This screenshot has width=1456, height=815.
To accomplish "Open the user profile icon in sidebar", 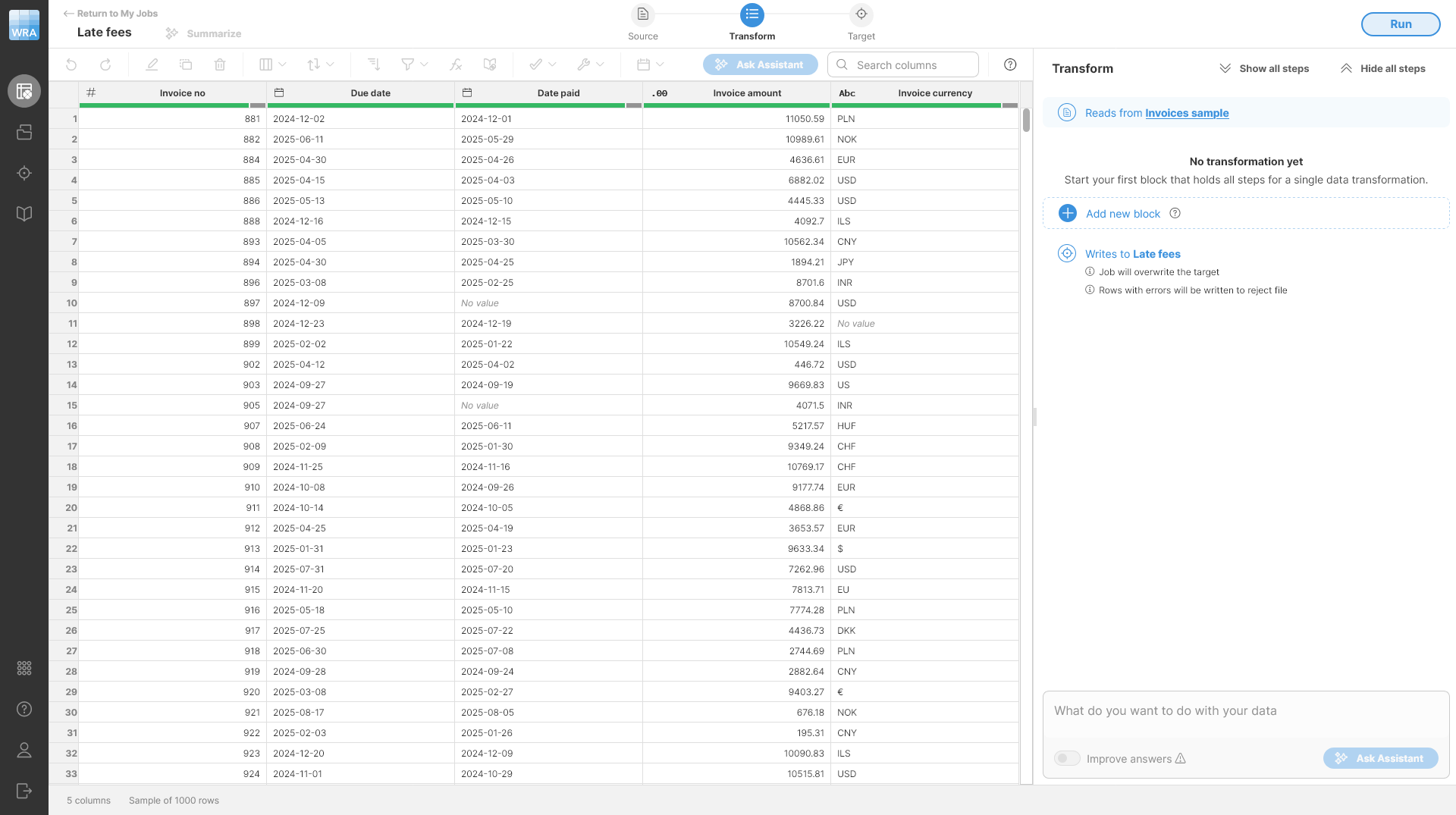I will click(x=24, y=751).
